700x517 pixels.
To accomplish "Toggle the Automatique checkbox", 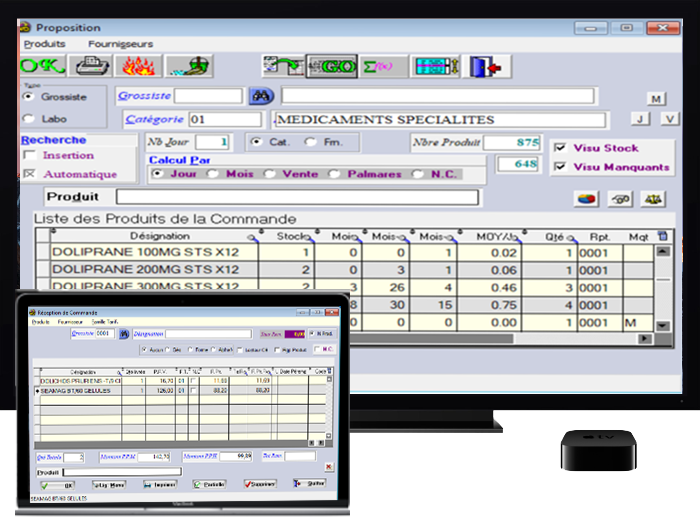I will coord(29,174).
